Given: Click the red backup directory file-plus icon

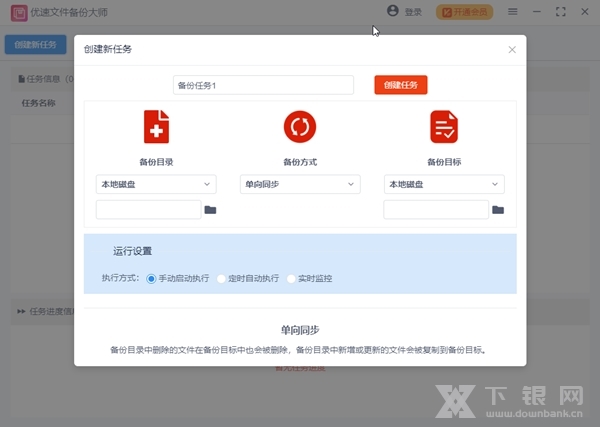Looking at the screenshot, I should tap(156, 127).
